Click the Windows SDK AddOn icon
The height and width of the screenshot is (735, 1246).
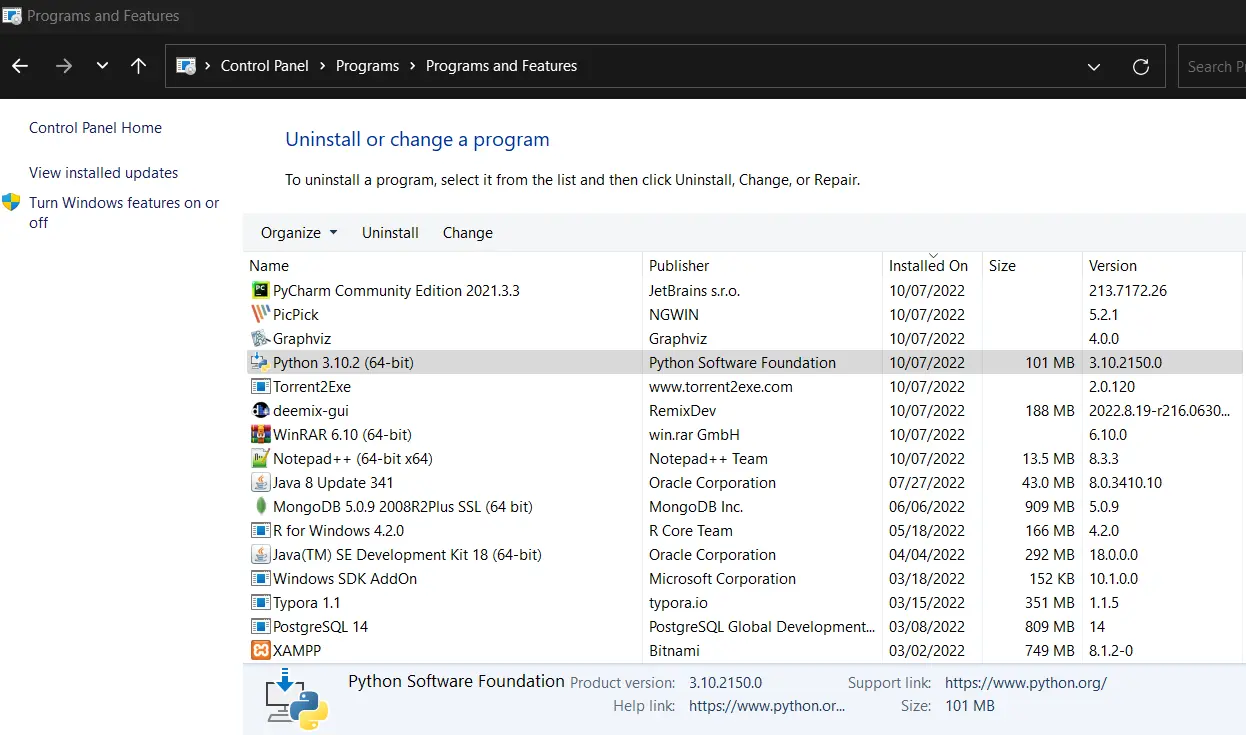coord(260,579)
